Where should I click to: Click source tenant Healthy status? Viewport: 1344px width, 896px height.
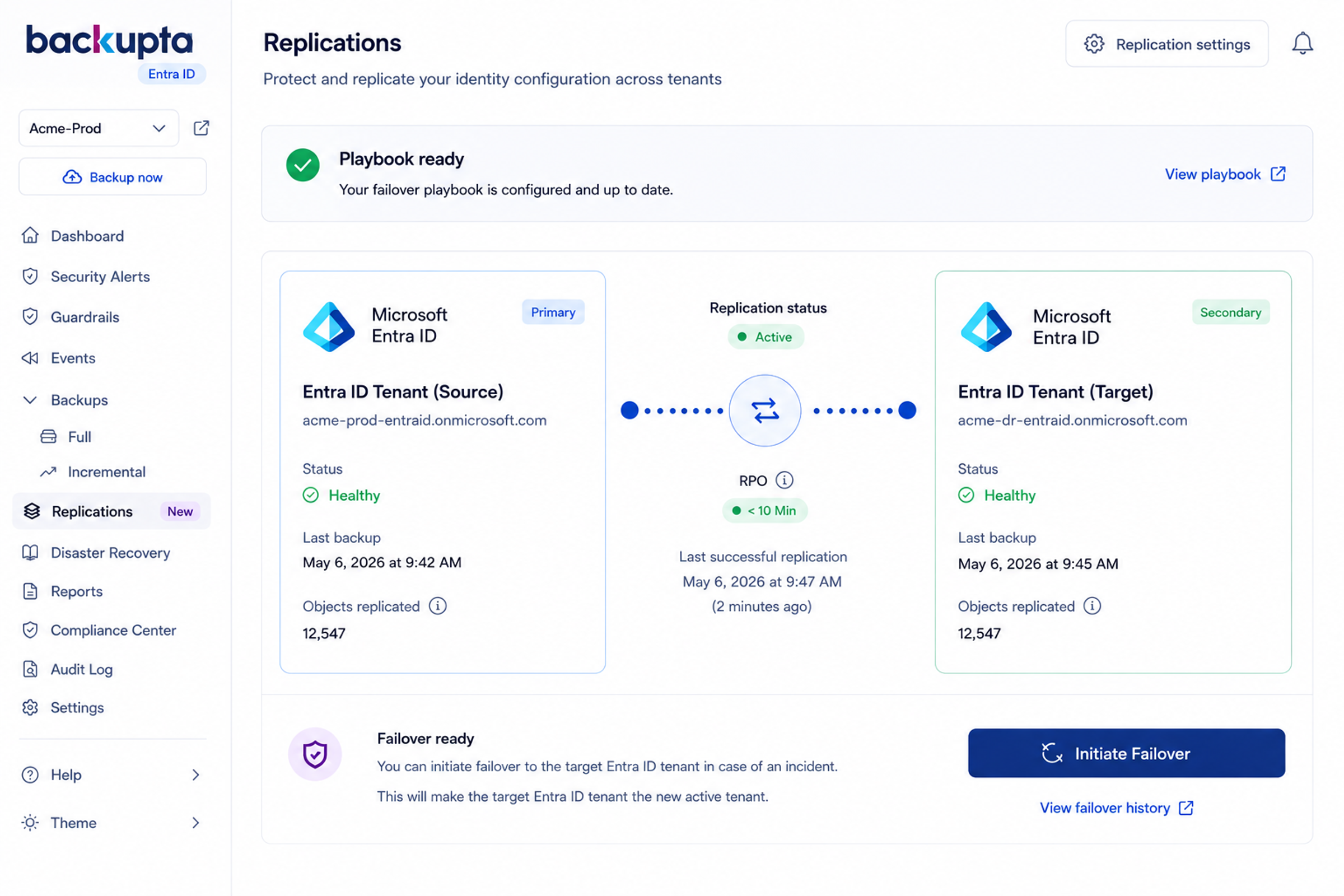tap(342, 495)
